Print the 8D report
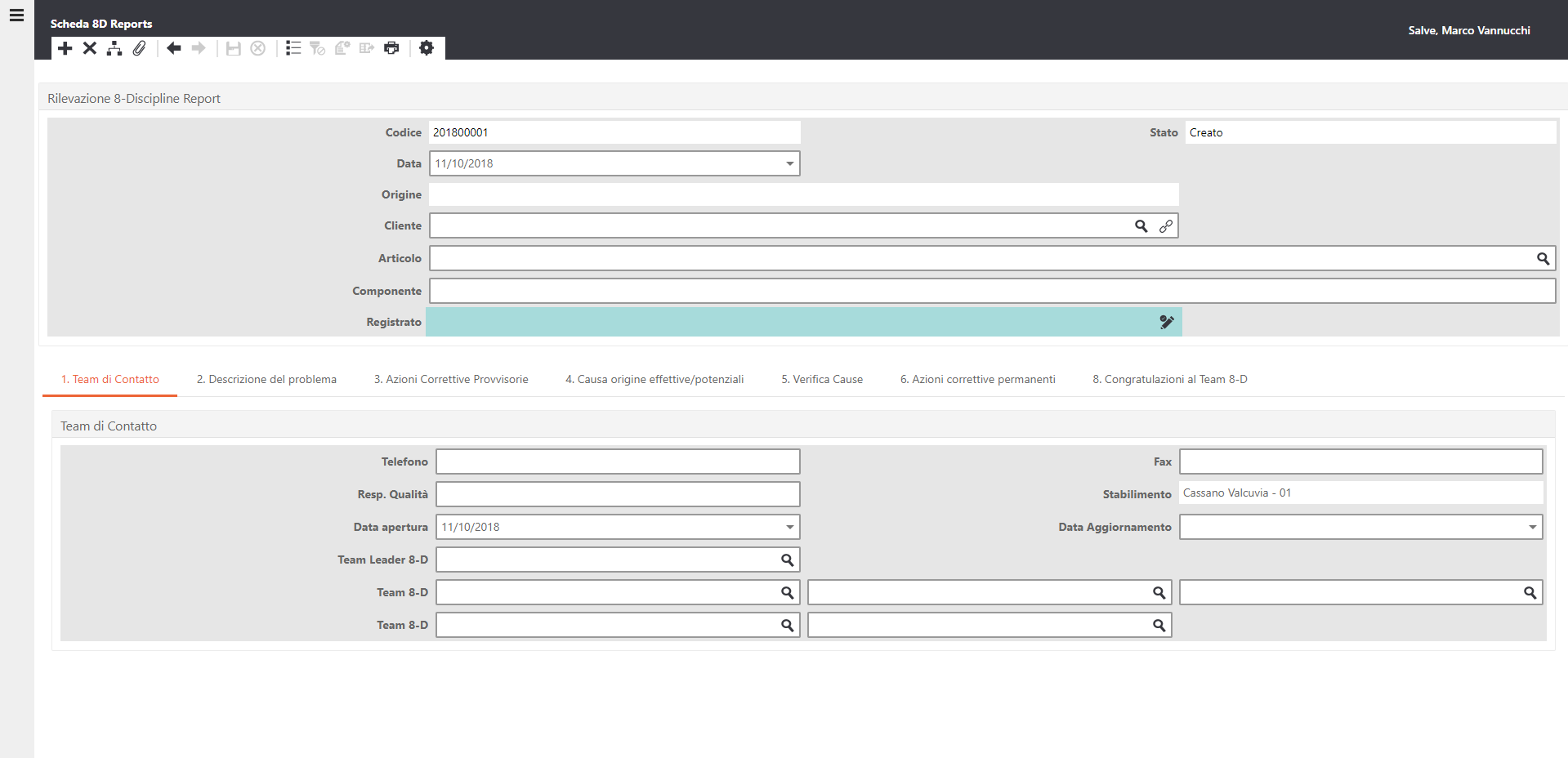The image size is (1568, 758). [391, 48]
